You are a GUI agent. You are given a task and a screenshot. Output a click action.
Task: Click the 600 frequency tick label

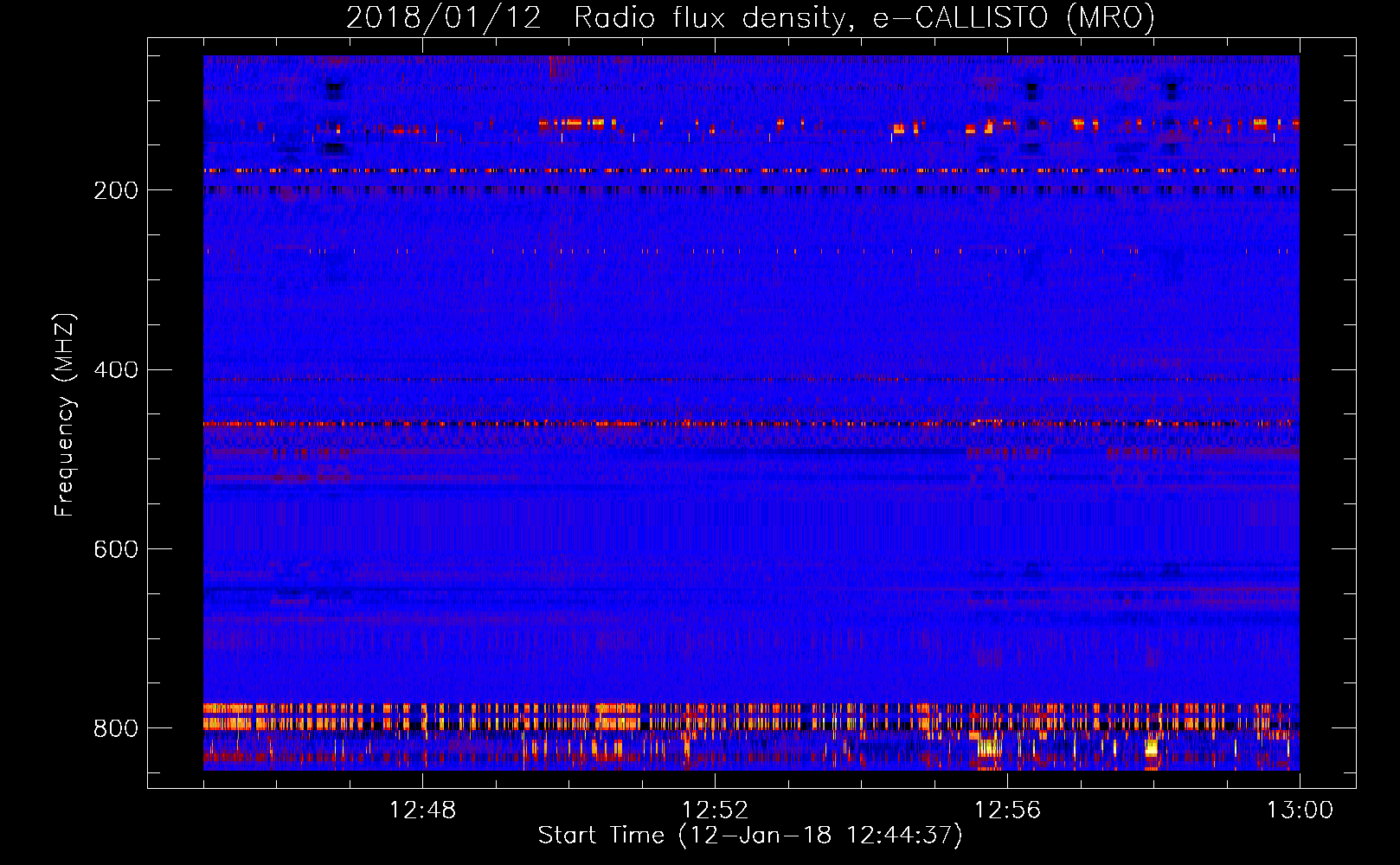pos(116,549)
